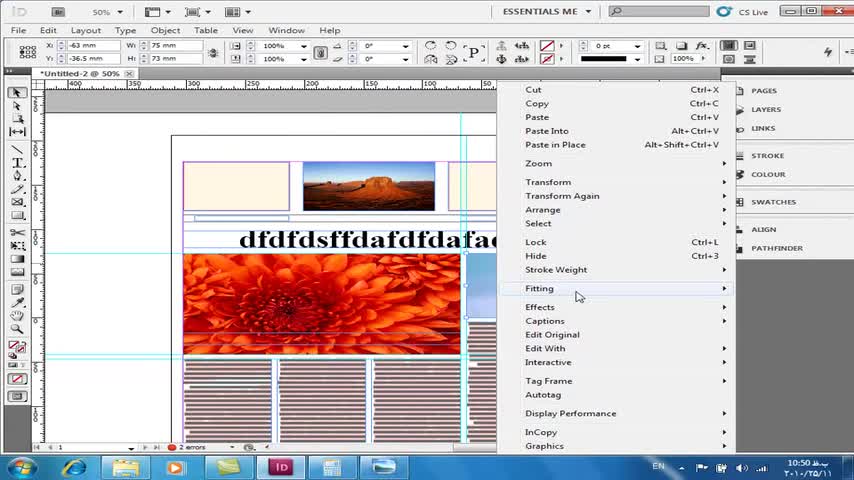This screenshot has width=854, height=480.
Task: Select the Selection tool arrow
Action: click(x=16, y=93)
